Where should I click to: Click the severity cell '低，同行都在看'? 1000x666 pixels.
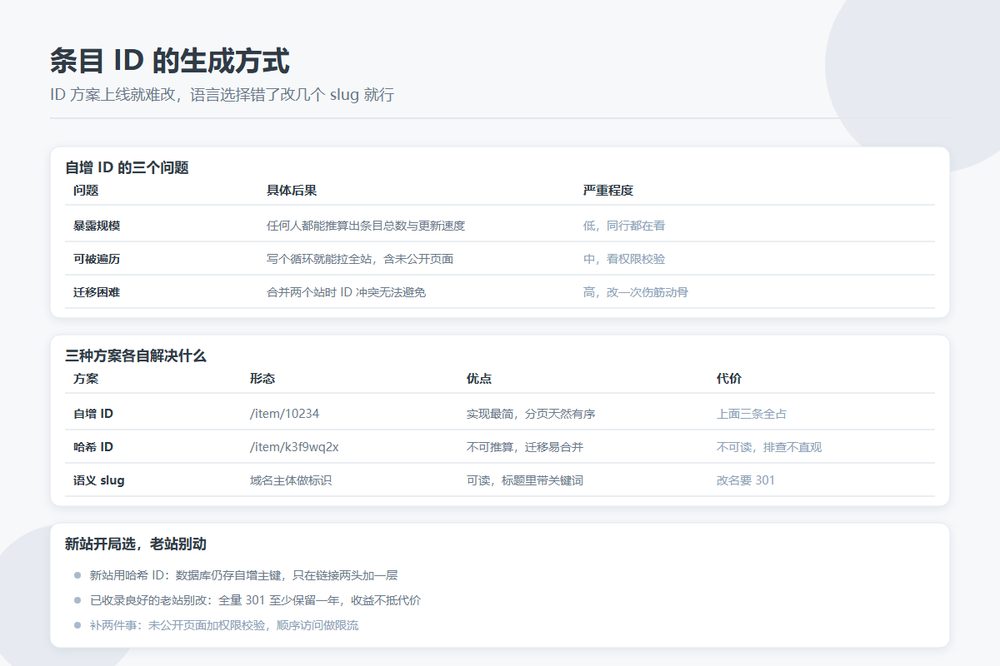[x=624, y=225]
